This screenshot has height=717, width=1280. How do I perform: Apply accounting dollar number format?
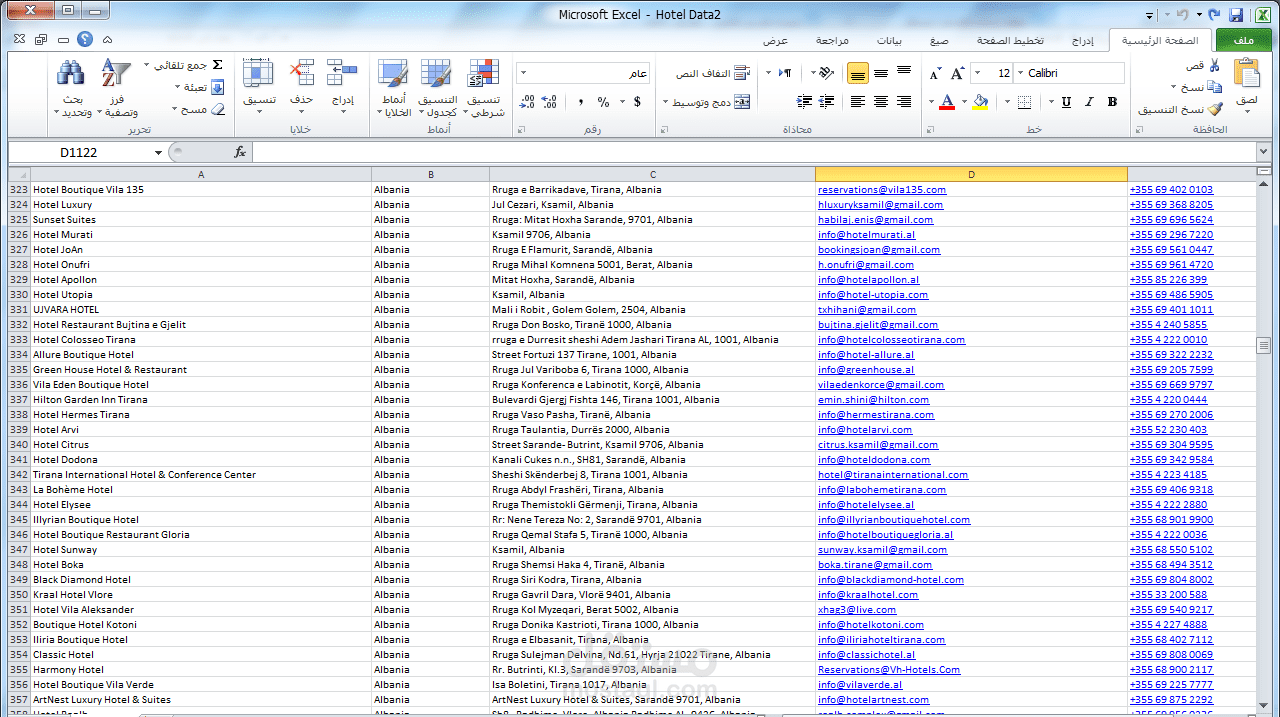637,102
